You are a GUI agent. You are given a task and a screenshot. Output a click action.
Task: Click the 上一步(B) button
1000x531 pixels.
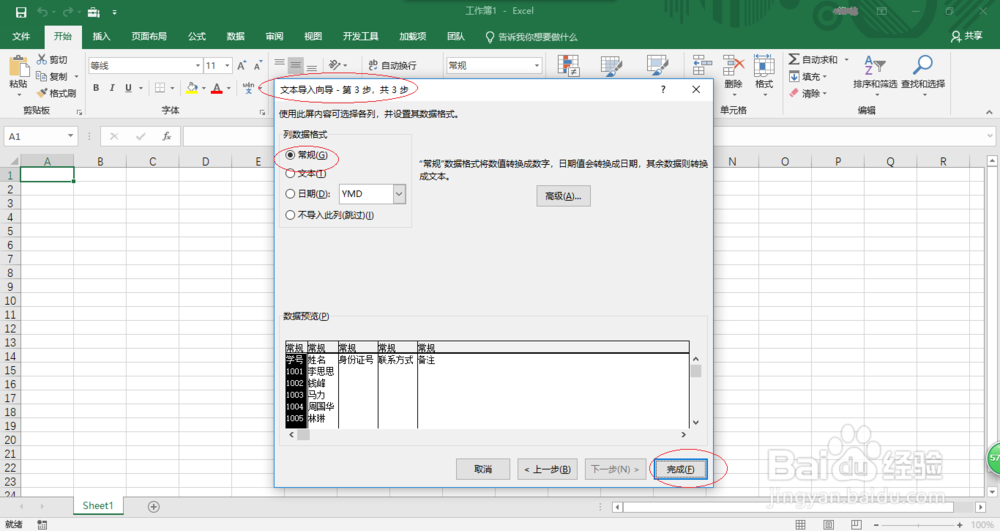(x=548, y=469)
